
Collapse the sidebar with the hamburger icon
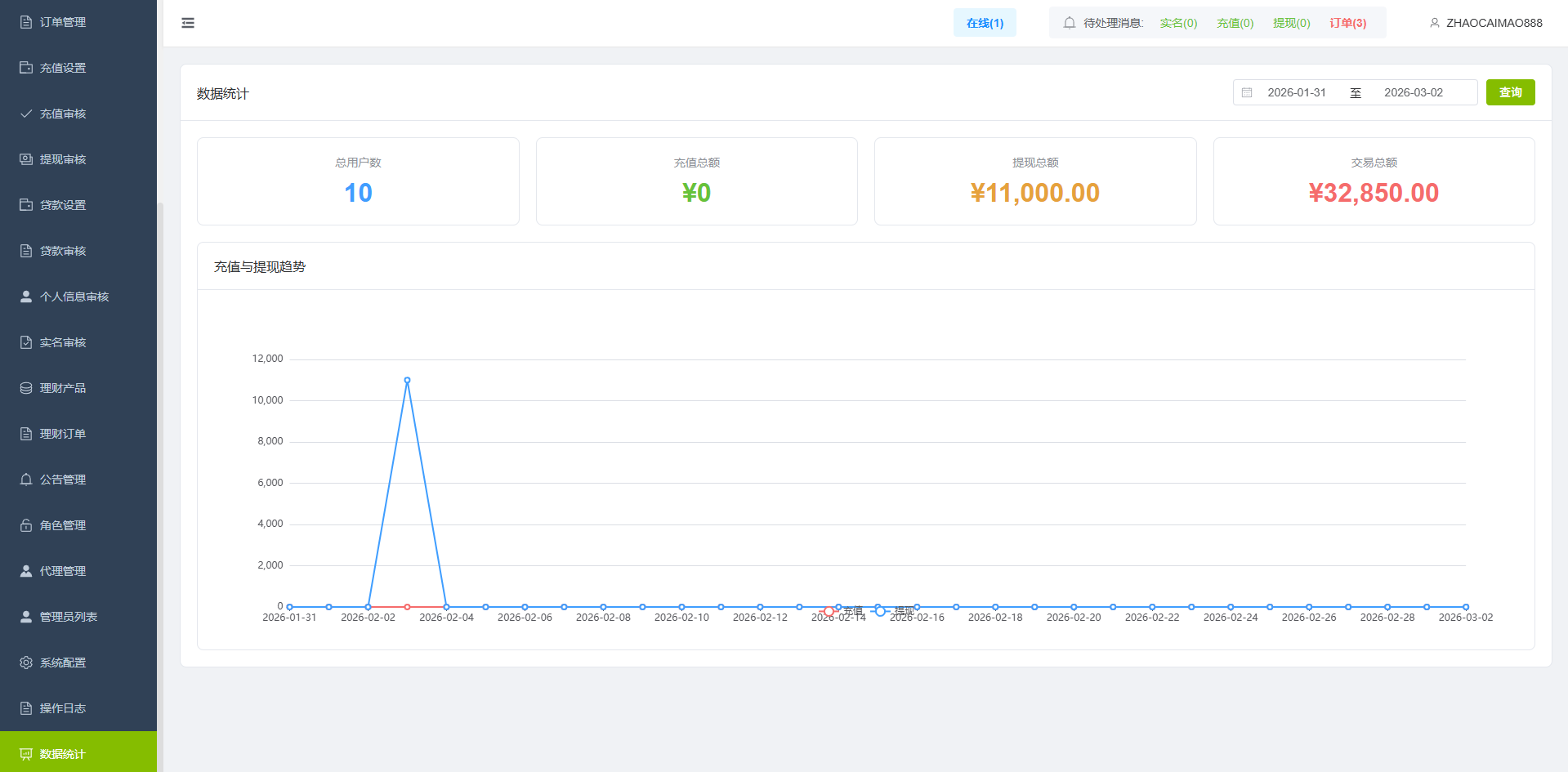[188, 23]
